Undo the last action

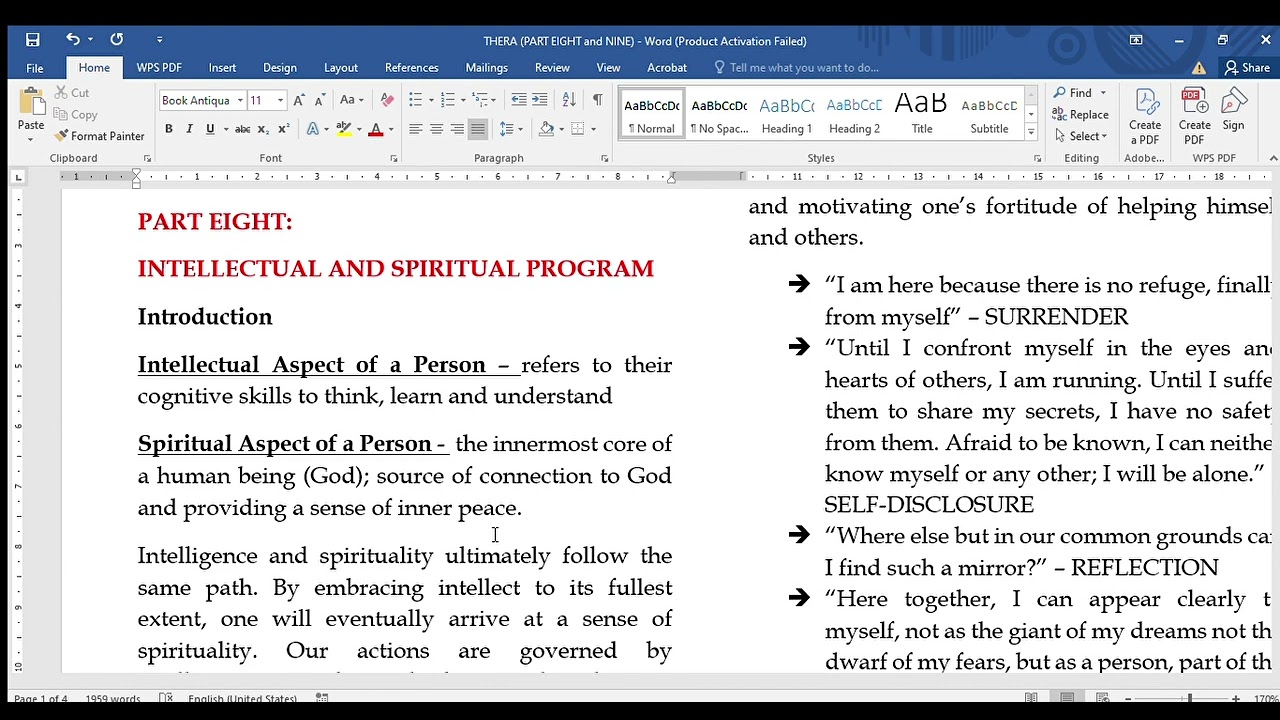(x=72, y=40)
